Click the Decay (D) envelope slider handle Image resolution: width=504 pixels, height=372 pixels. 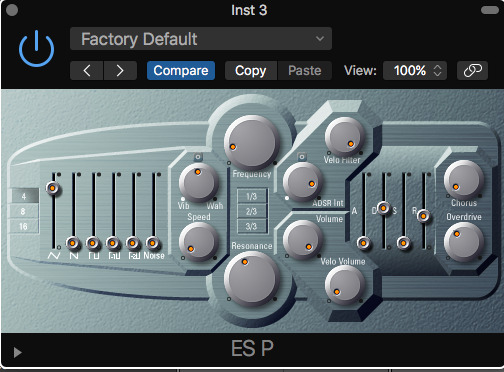point(383,208)
